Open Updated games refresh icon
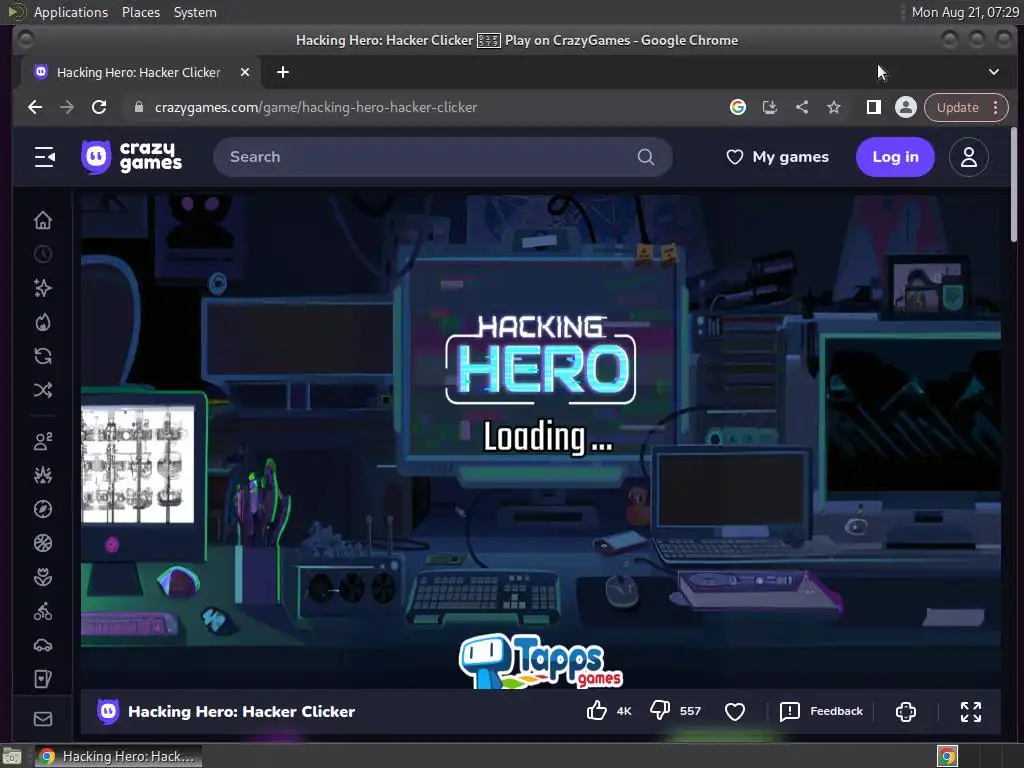The height and width of the screenshot is (768, 1024). point(43,356)
